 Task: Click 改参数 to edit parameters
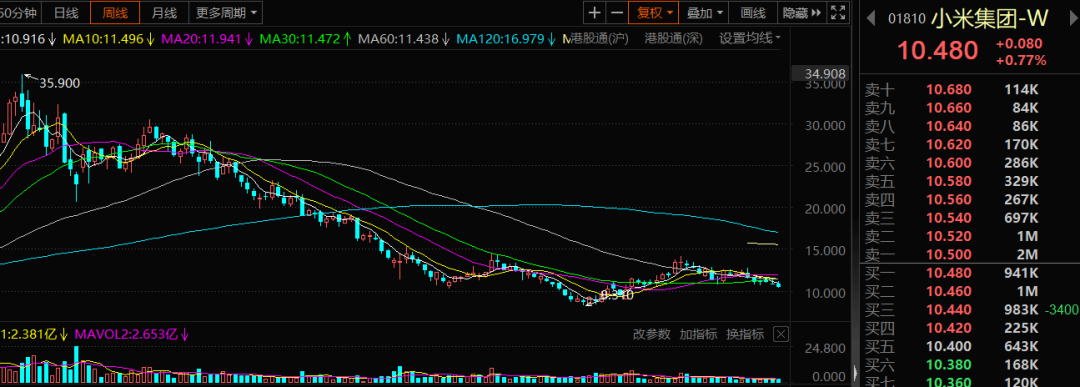652,335
